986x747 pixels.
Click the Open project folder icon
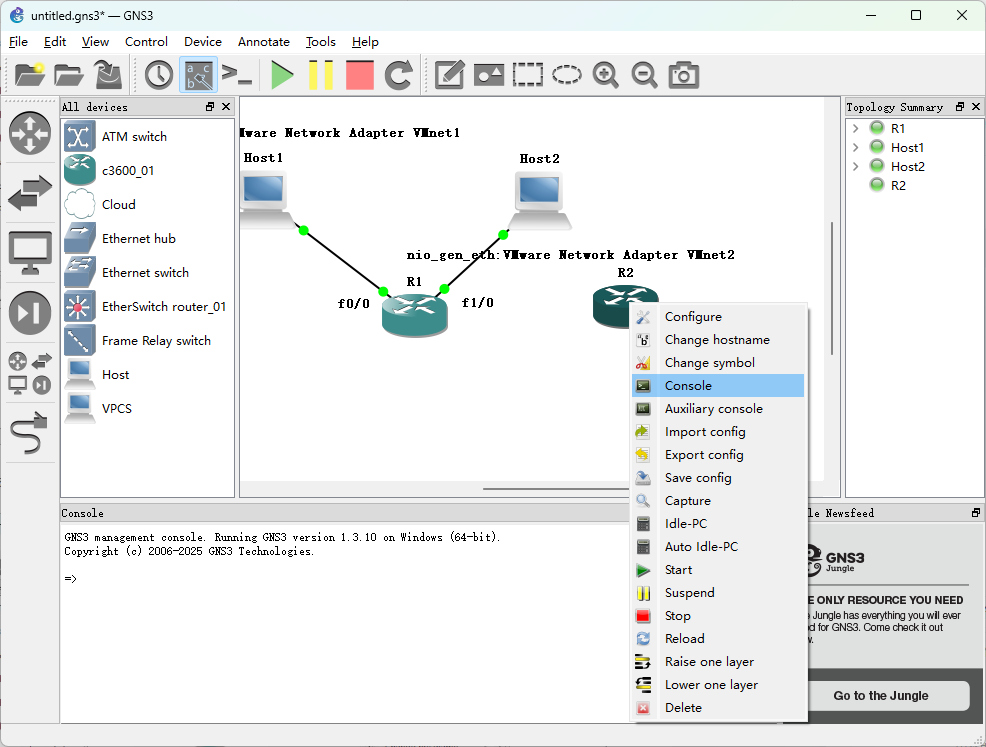(x=69, y=75)
